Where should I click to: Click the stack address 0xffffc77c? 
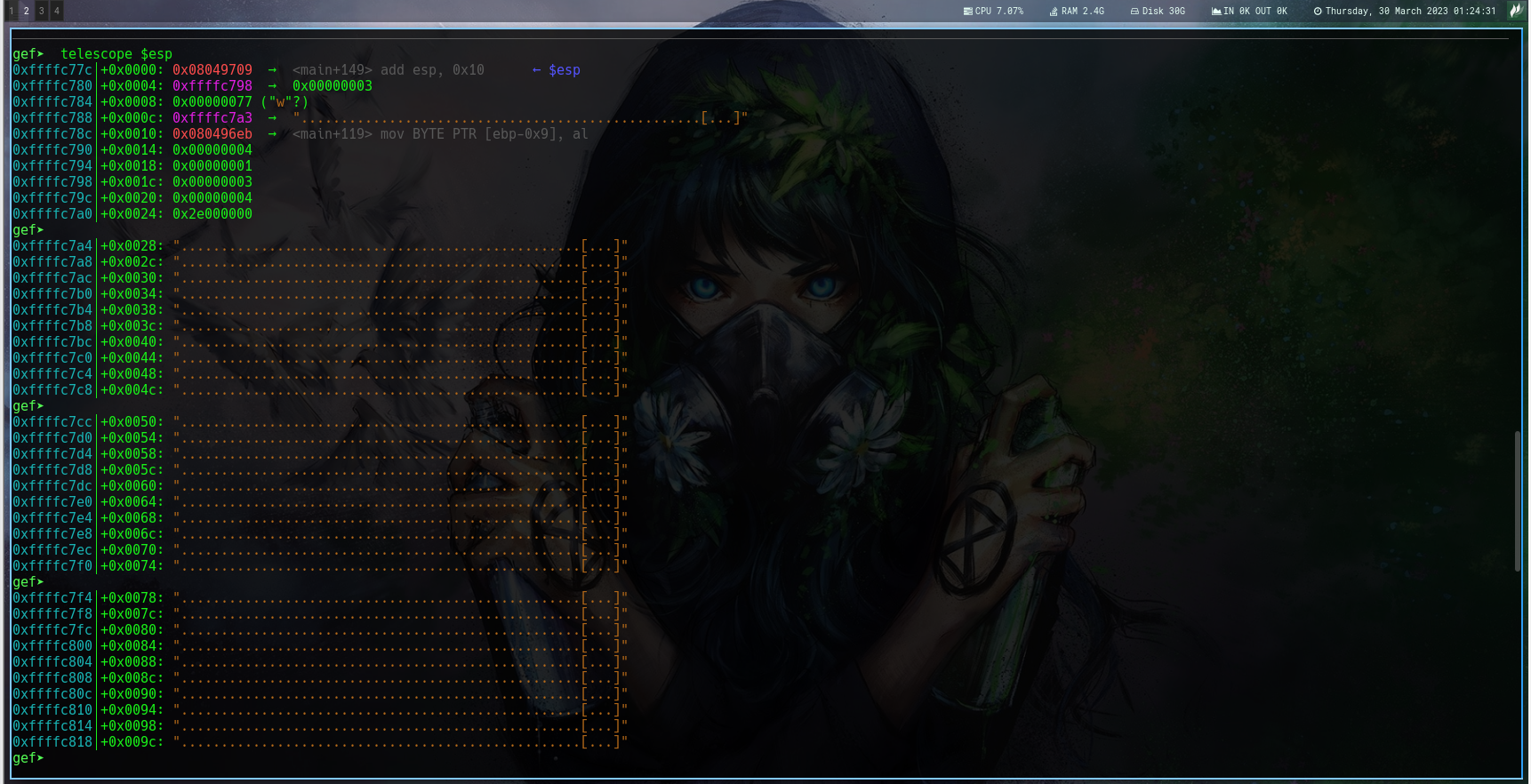click(x=52, y=70)
